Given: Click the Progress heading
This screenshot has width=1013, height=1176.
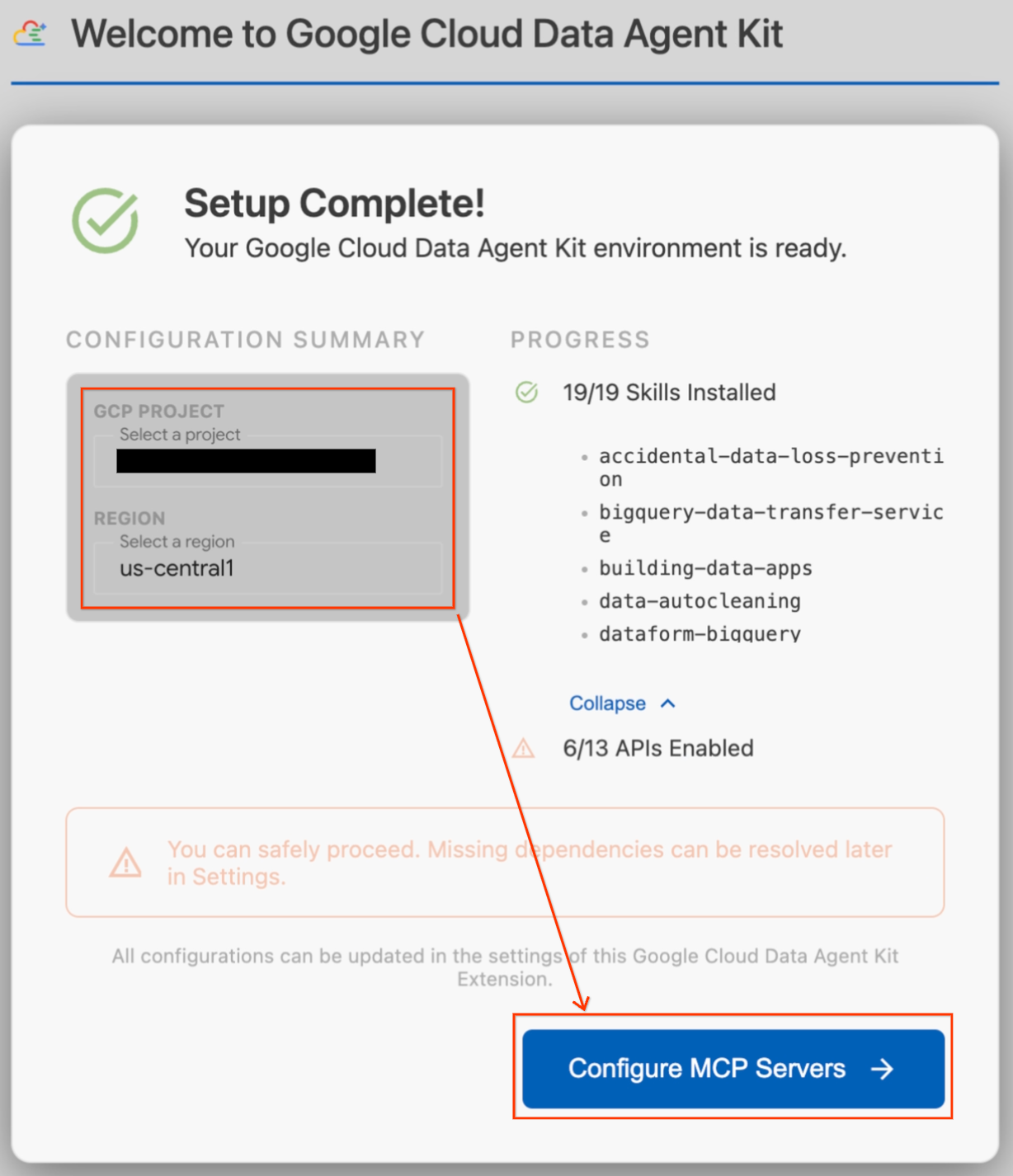Looking at the screenshot, I should coord(580,340).
